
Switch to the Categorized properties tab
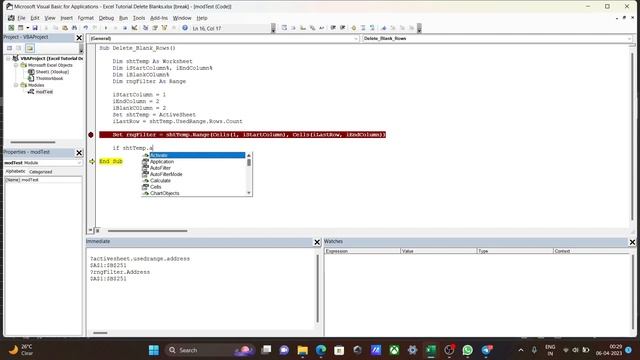click(40, 172)
